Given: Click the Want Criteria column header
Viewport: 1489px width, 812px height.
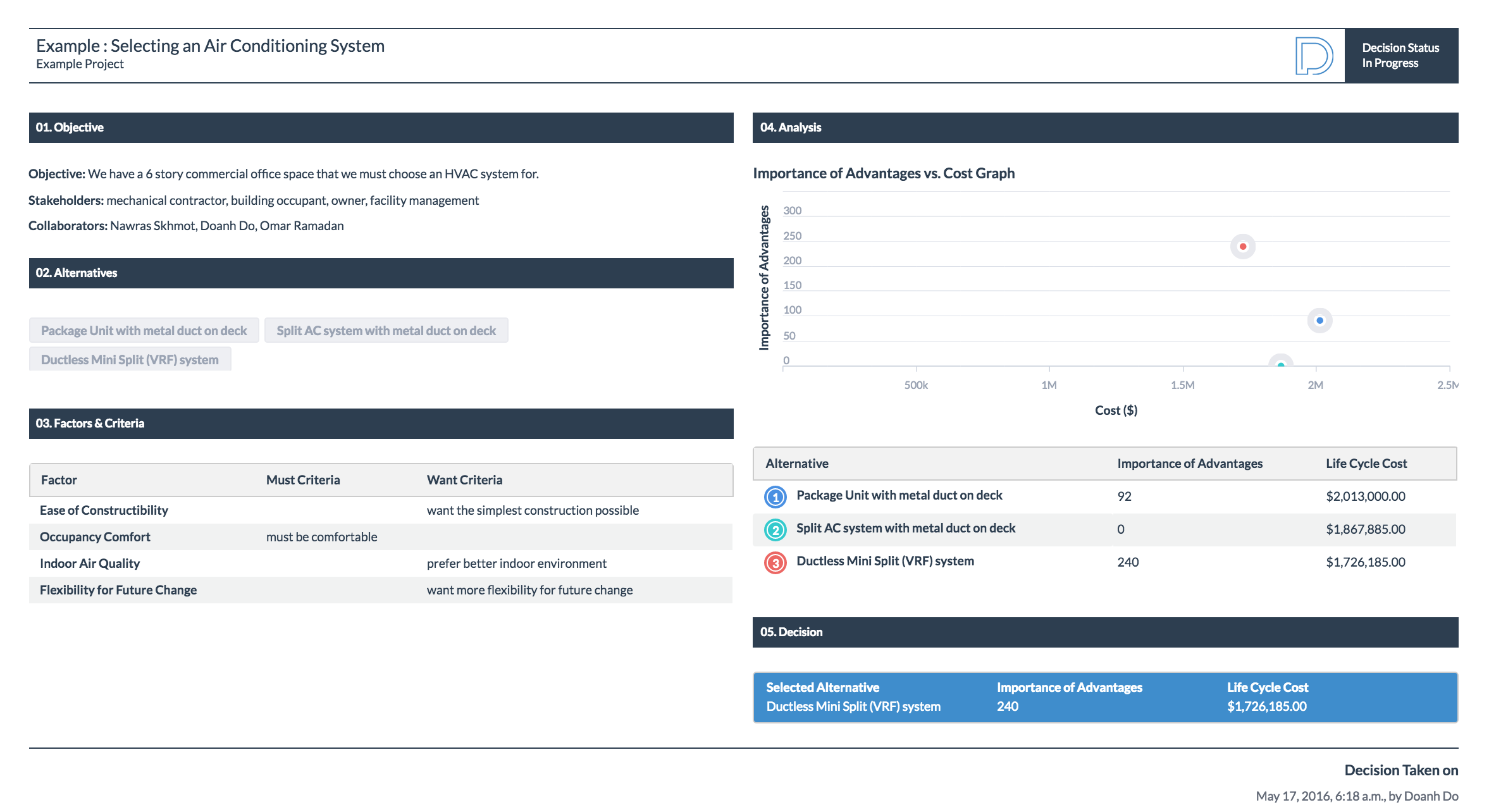Looking at the screenshot, I should (x=464, y=480).
